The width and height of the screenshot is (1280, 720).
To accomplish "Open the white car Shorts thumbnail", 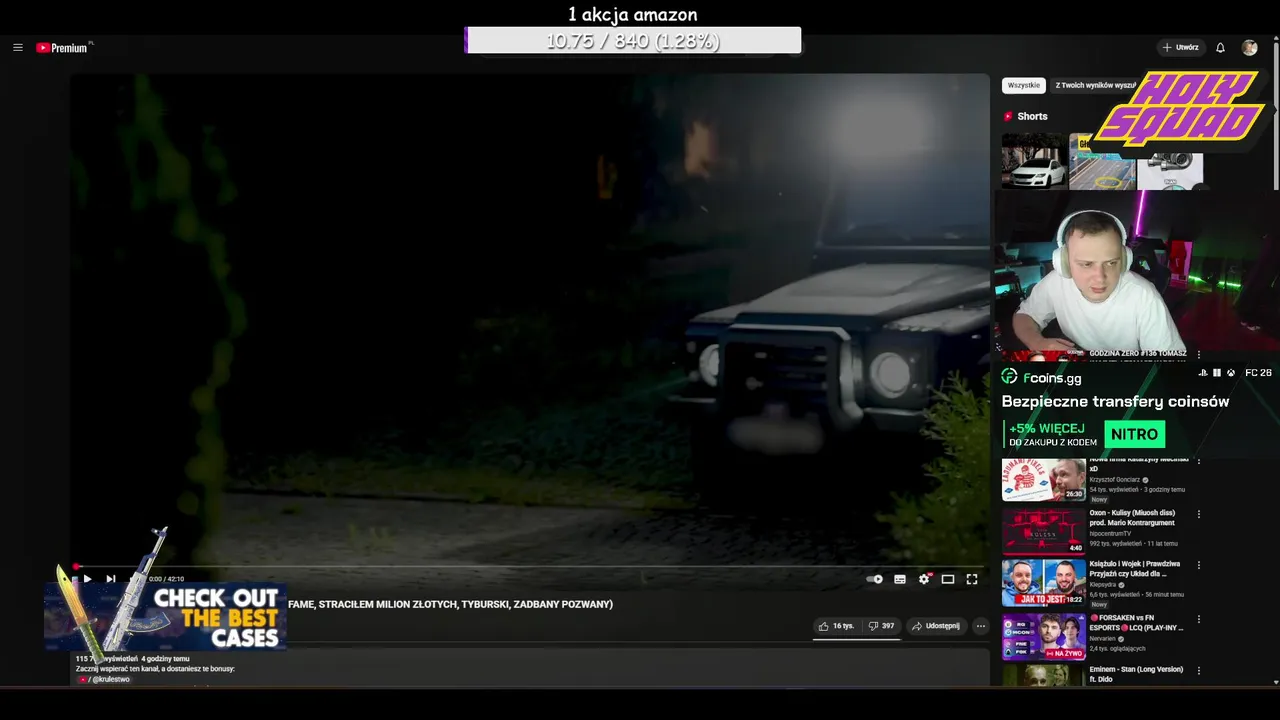I will (x=1034, y=161).
